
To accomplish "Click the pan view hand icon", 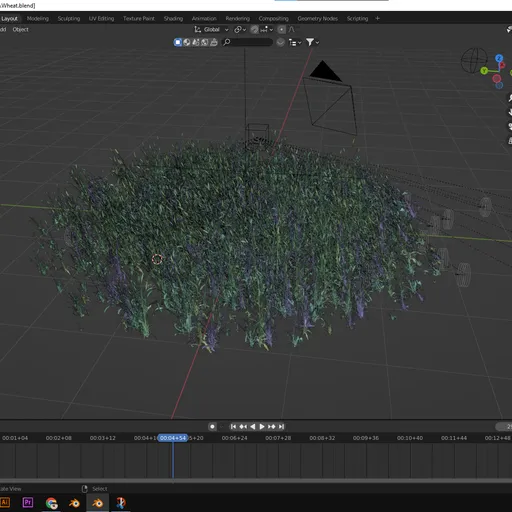I will pos(509,112).
